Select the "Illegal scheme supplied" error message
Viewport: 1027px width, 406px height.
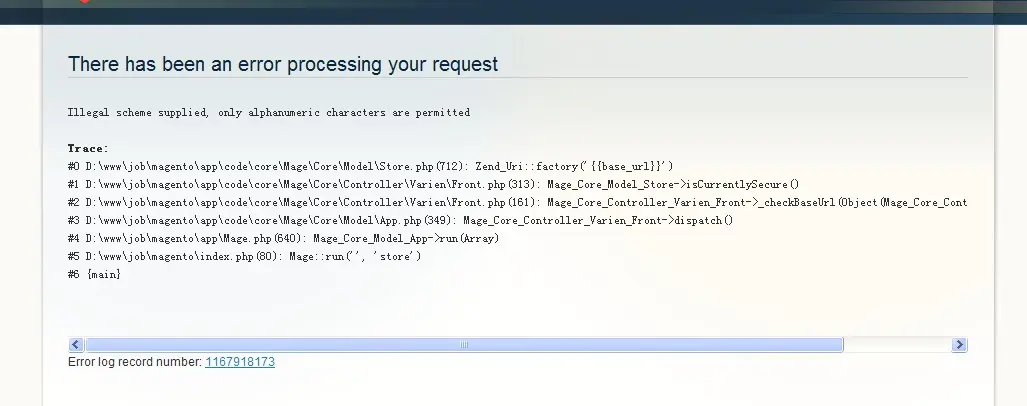269,113
